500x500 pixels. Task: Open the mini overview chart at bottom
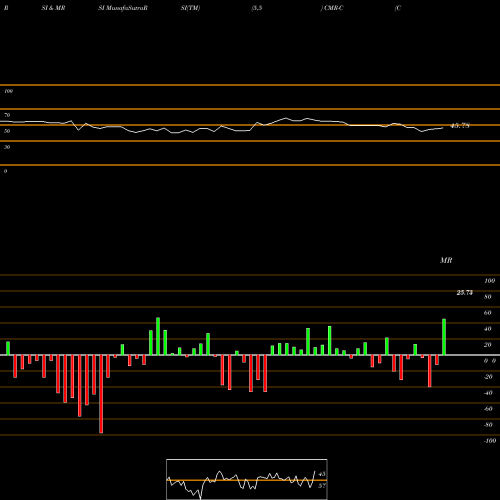[x=247, y=479]
